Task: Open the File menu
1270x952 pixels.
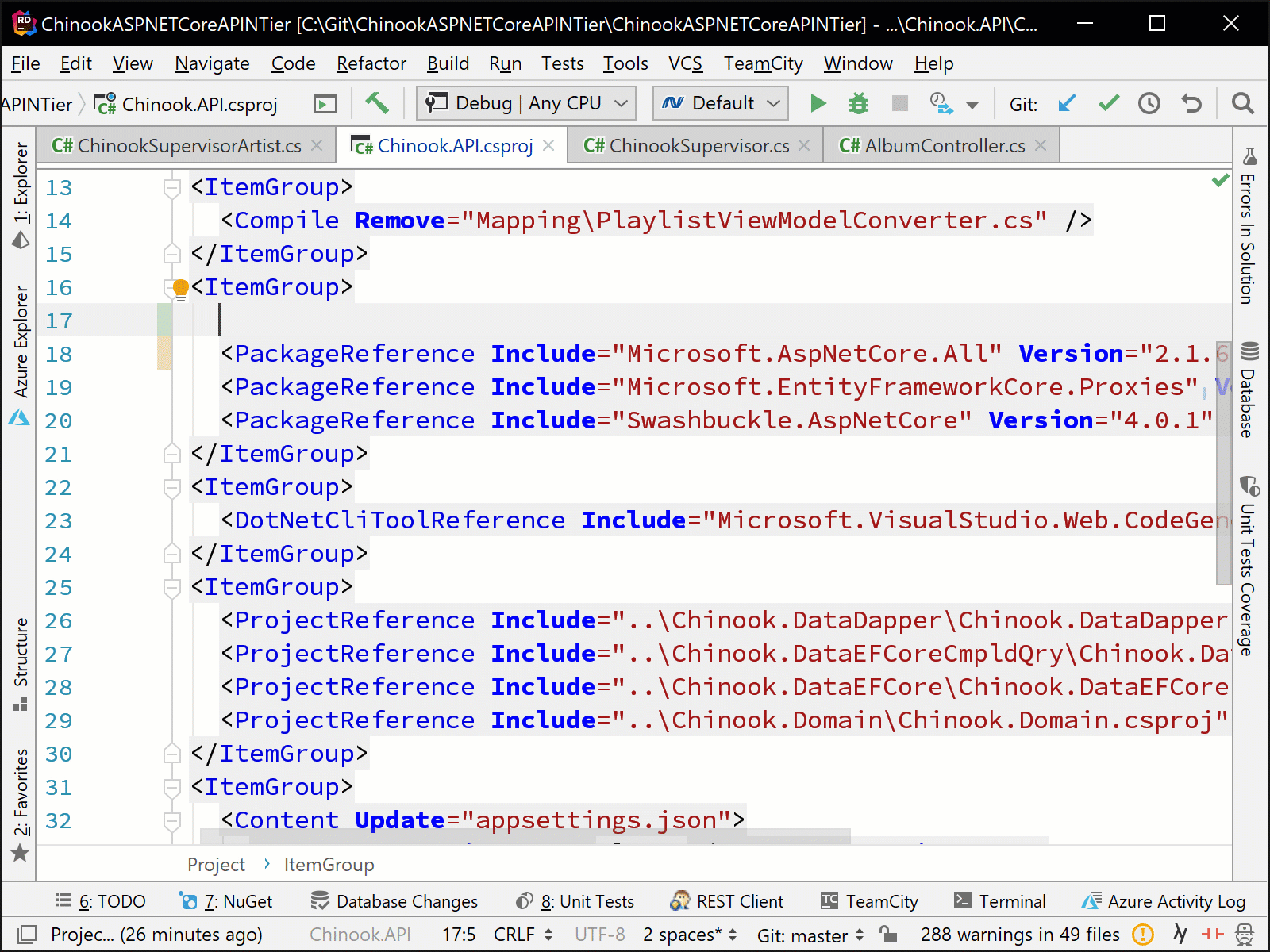Action: pos(25,63)
